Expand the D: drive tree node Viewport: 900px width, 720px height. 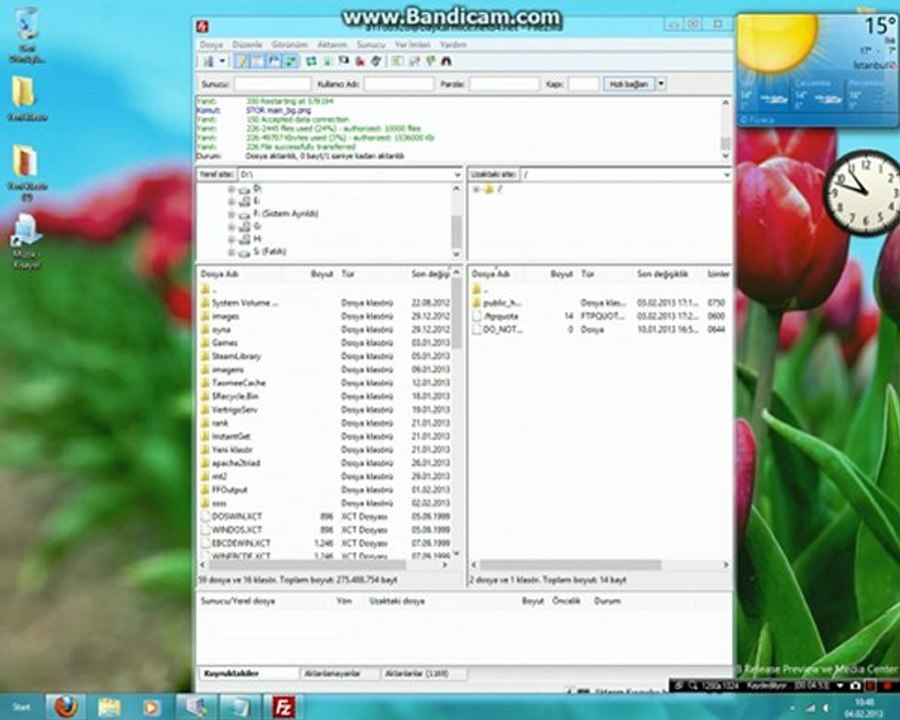[231, 188]
